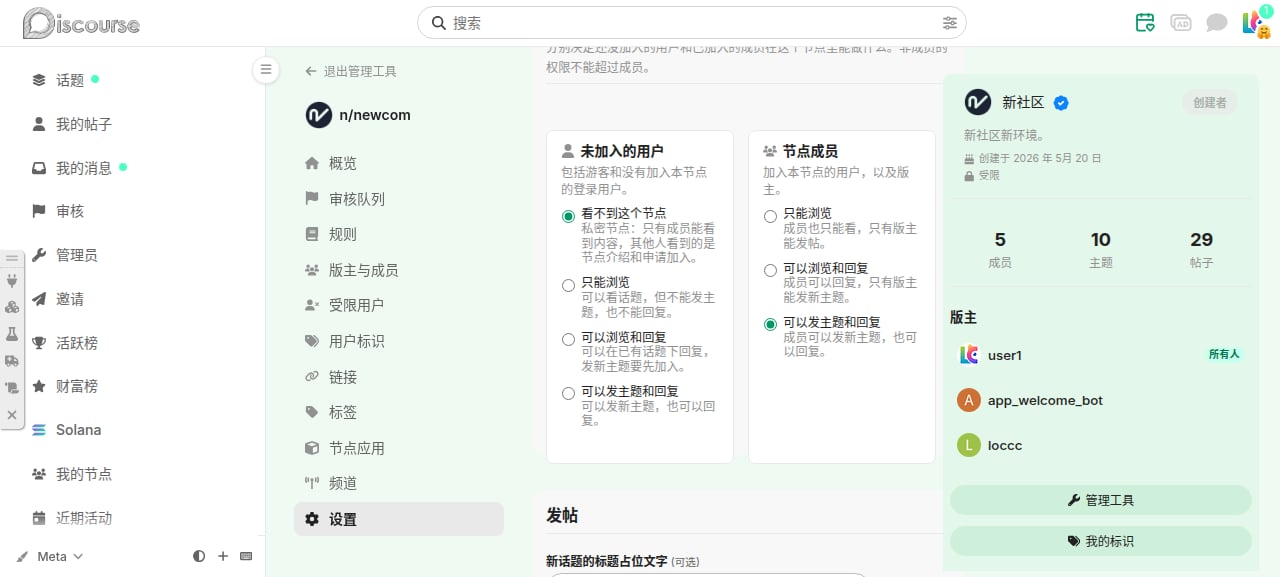This screenshot has width=1280, height=577.
Task: Open advanced search filters sliders icon
Action: point(949,22)
